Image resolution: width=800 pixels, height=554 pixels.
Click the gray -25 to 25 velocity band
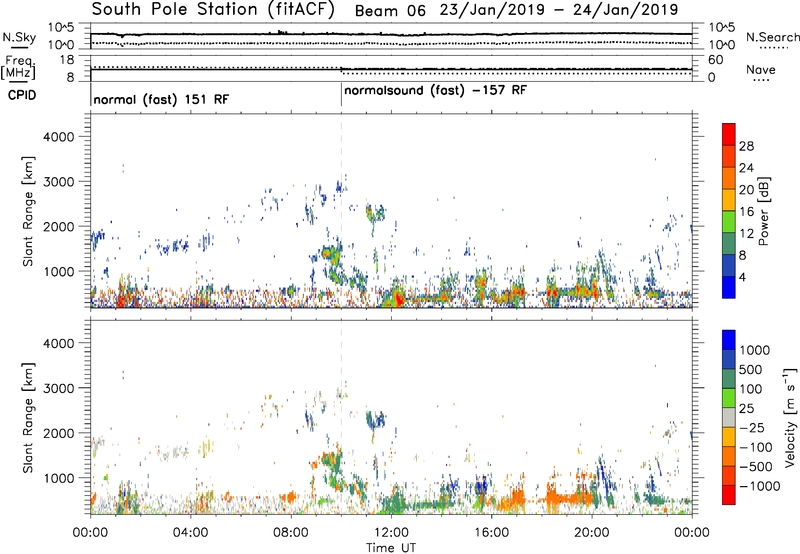tap(729, 417)
